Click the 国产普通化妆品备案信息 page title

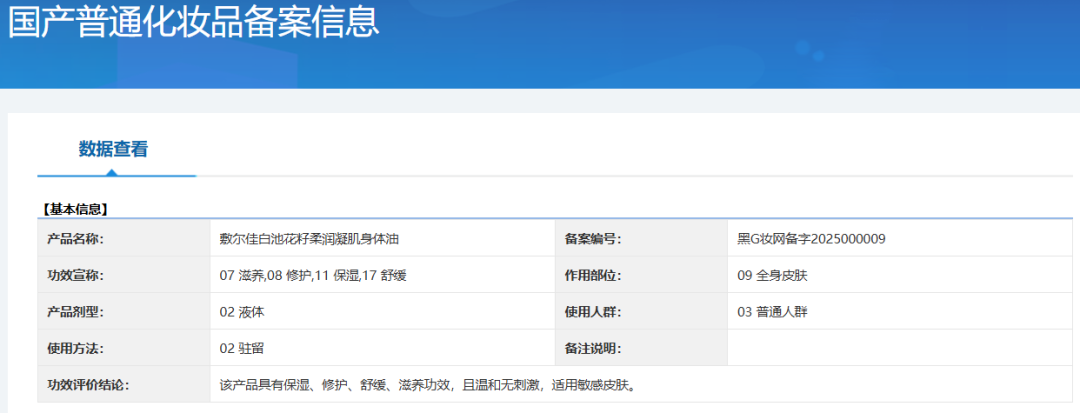(x=194, y=21)
